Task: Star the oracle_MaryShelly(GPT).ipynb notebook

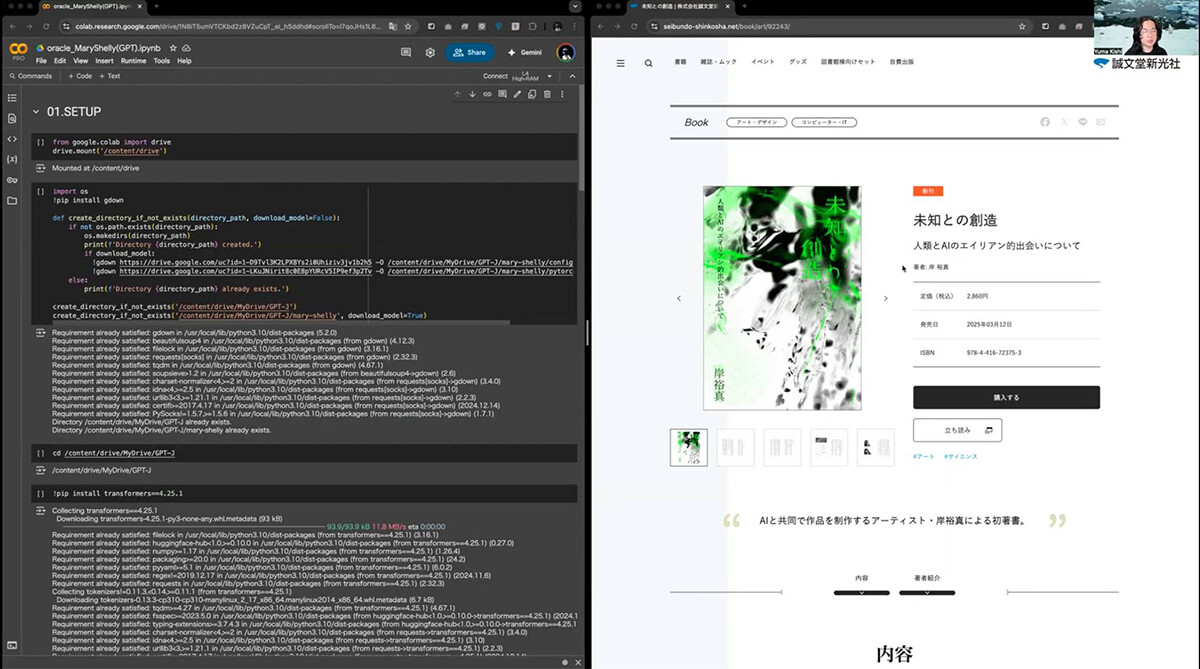Action: (x=174, y=47)
